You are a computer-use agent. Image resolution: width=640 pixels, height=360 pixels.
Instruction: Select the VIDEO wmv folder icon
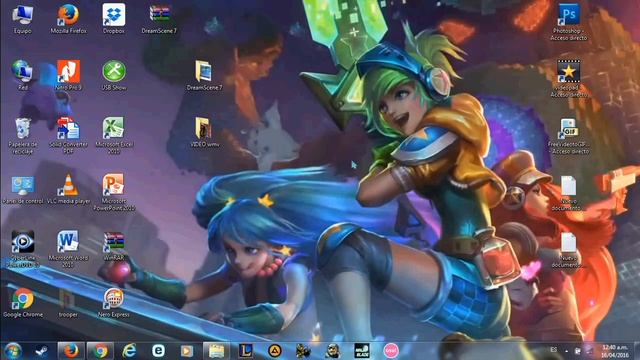tap(204, 133)
